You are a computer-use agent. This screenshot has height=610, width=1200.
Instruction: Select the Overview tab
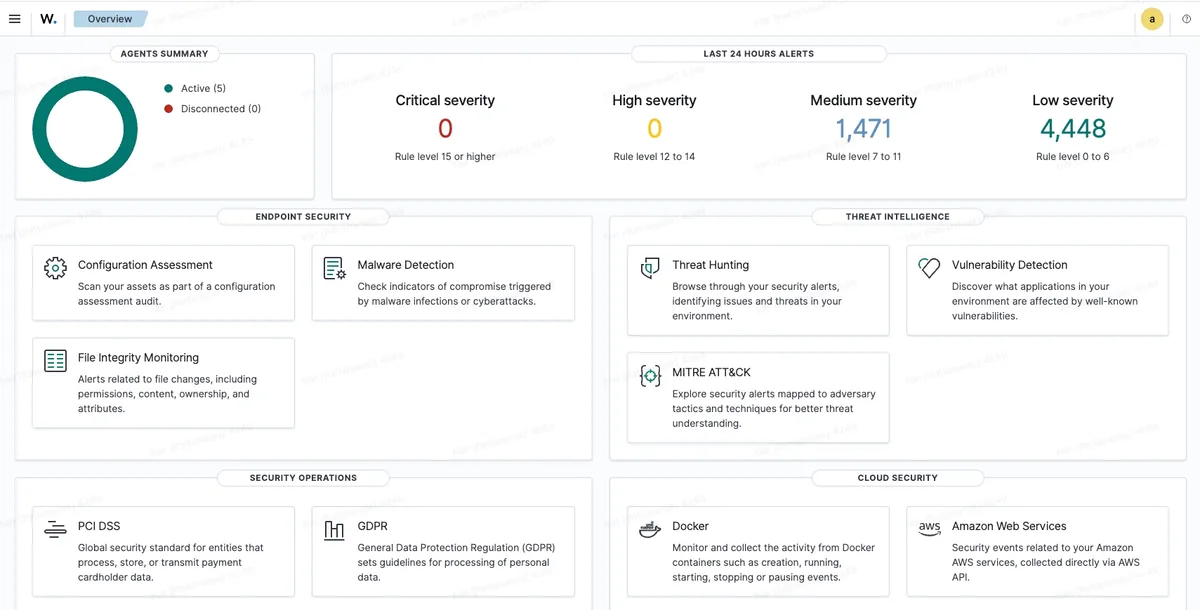(110, 18)
